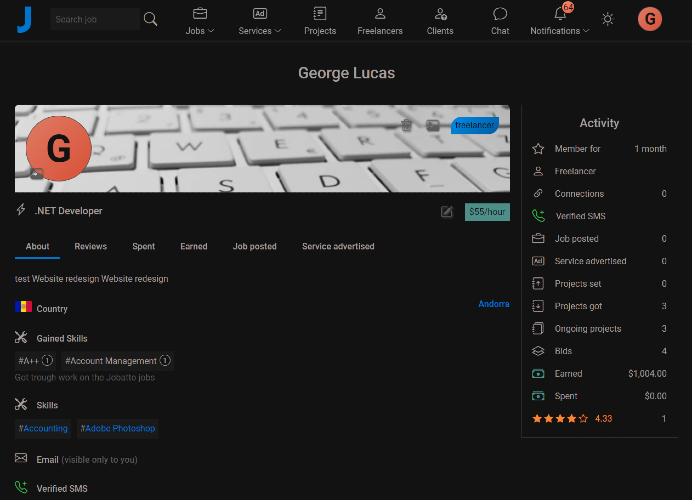The image size is (692, 500).
Task: Click the Projects set upload icon
Action: 538,283
